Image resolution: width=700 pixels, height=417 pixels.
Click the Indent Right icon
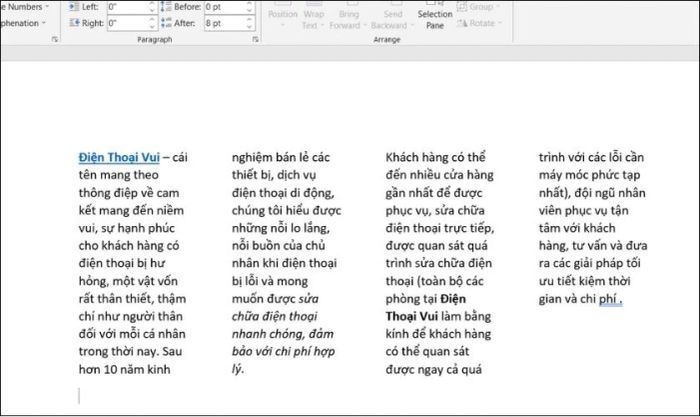tap(75, 23)
